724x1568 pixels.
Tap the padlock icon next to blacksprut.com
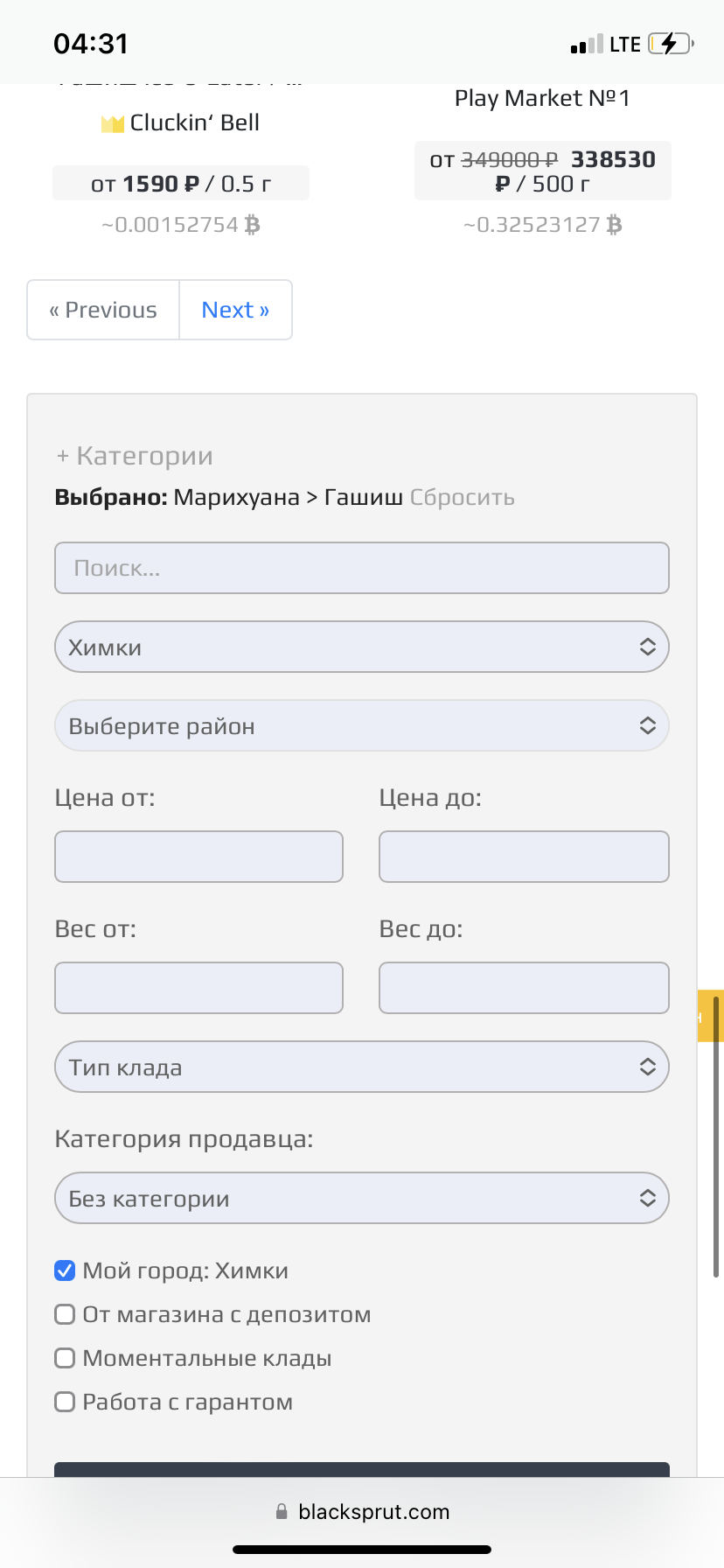282,1511
